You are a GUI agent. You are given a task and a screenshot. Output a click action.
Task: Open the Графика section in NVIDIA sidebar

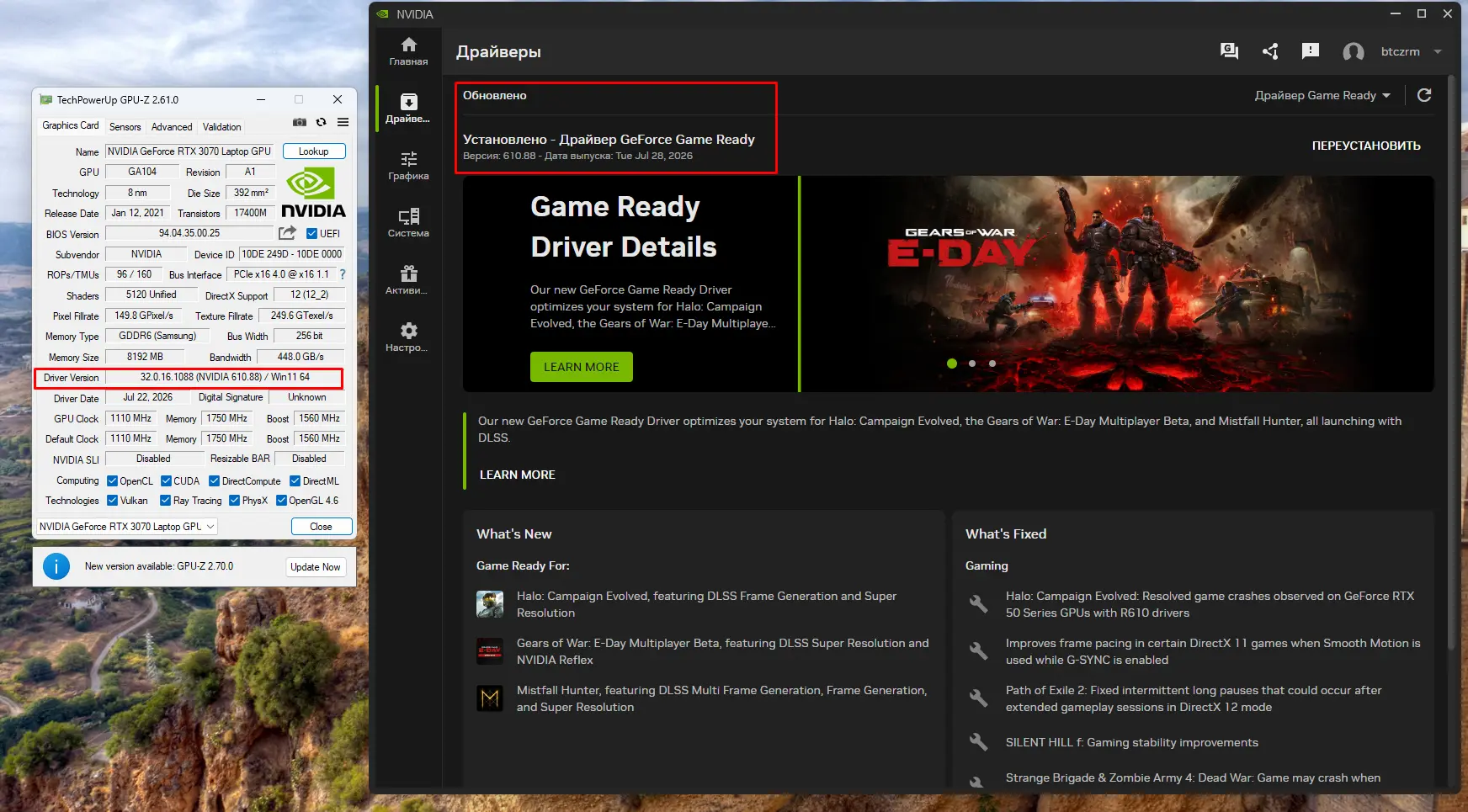[408, 166]
